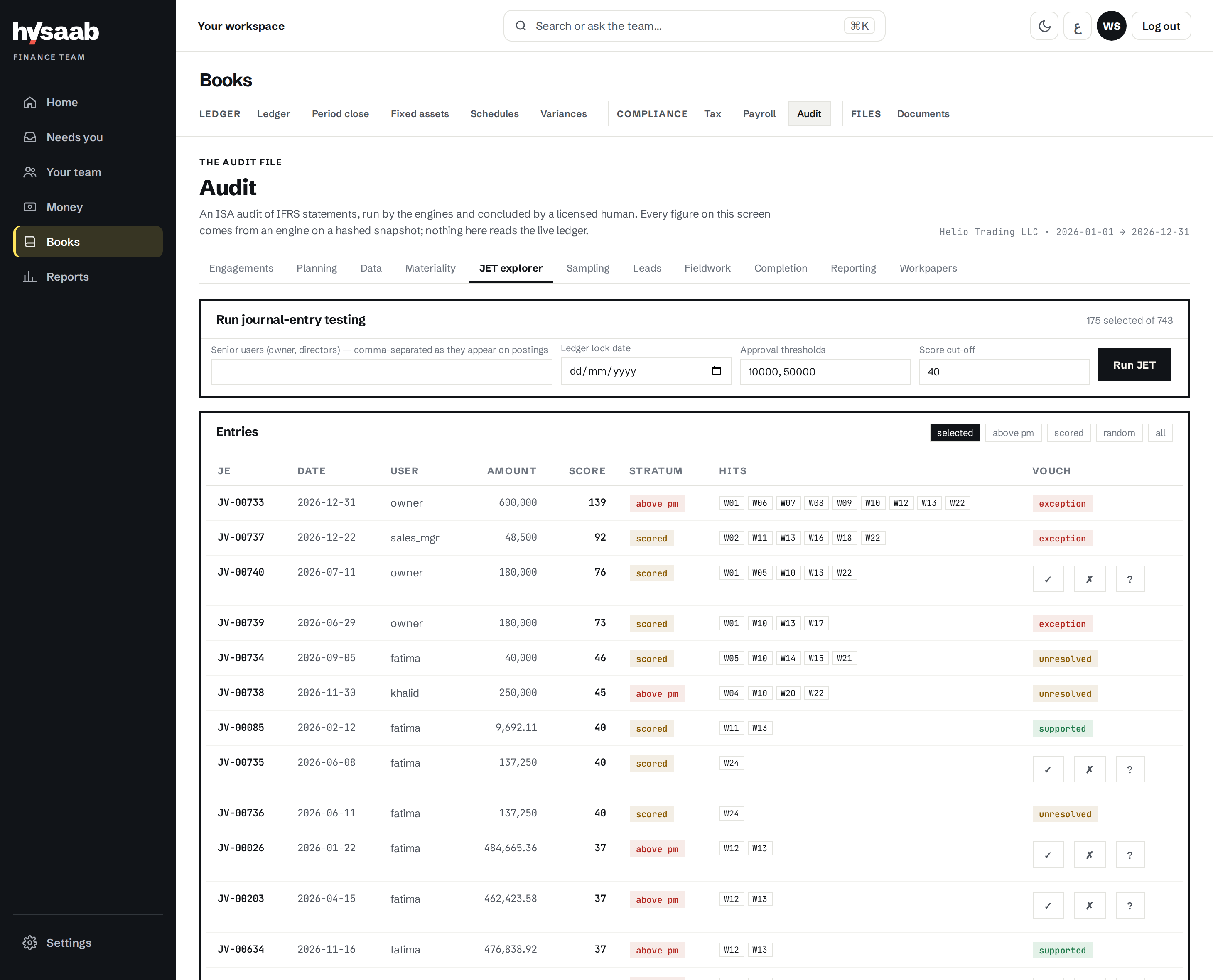
Task: Click the supported badge on JV-00085
Action: [x=1062, y=729]
